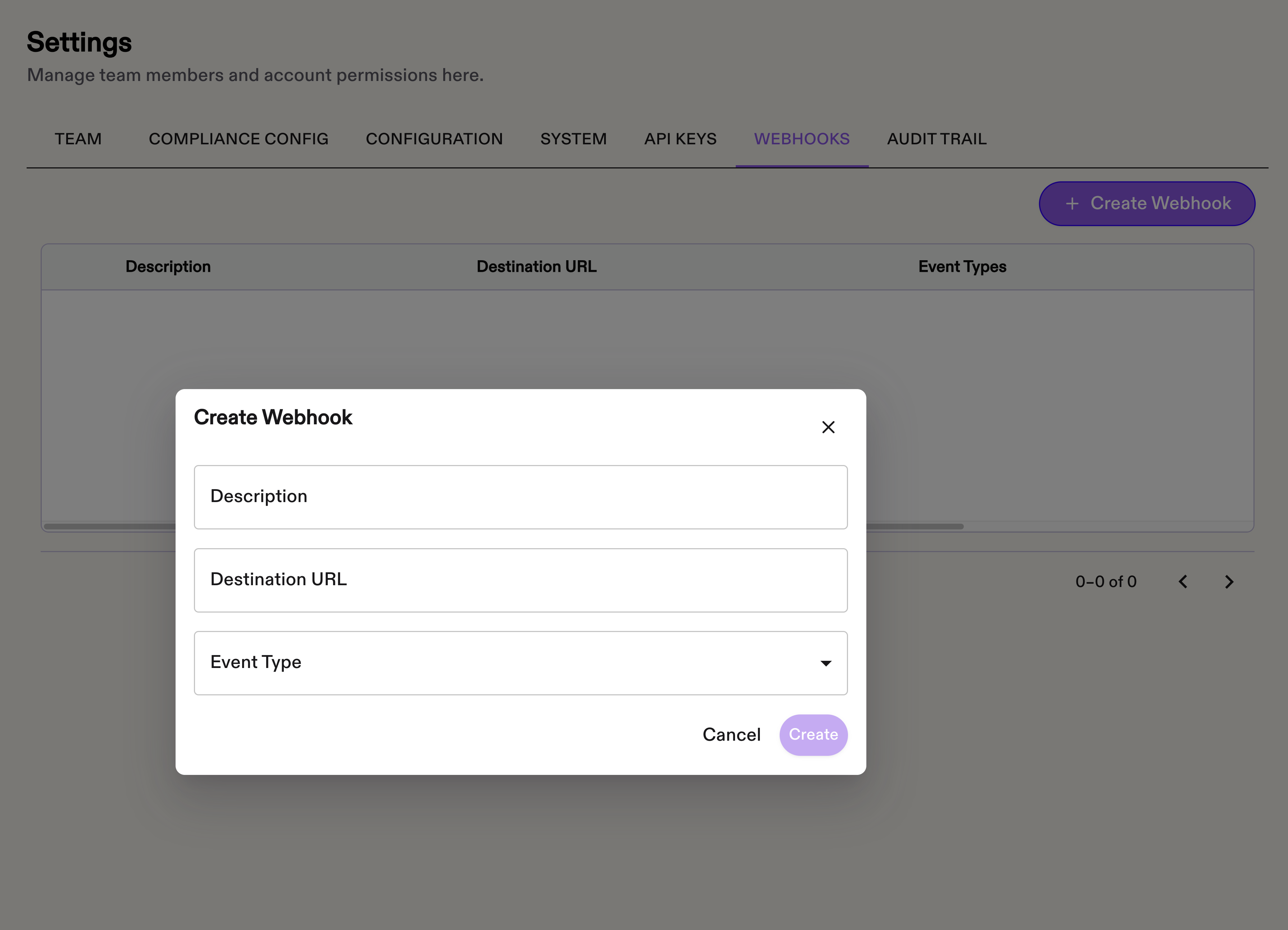This screenshot has height=930, width=1288.
Task: Close the Create Webhook dialog with X
Action: coord(828,427)
